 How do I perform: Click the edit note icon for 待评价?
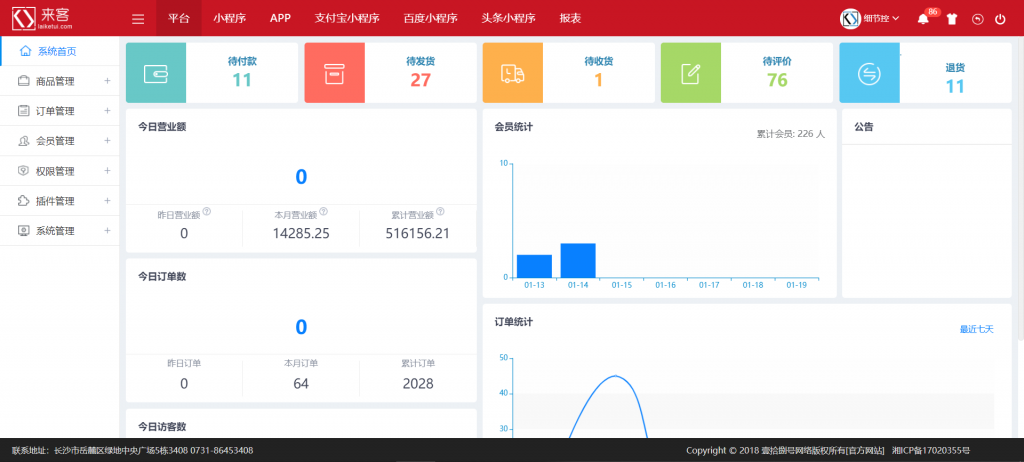pyautogui.click(x=690, y=73)
